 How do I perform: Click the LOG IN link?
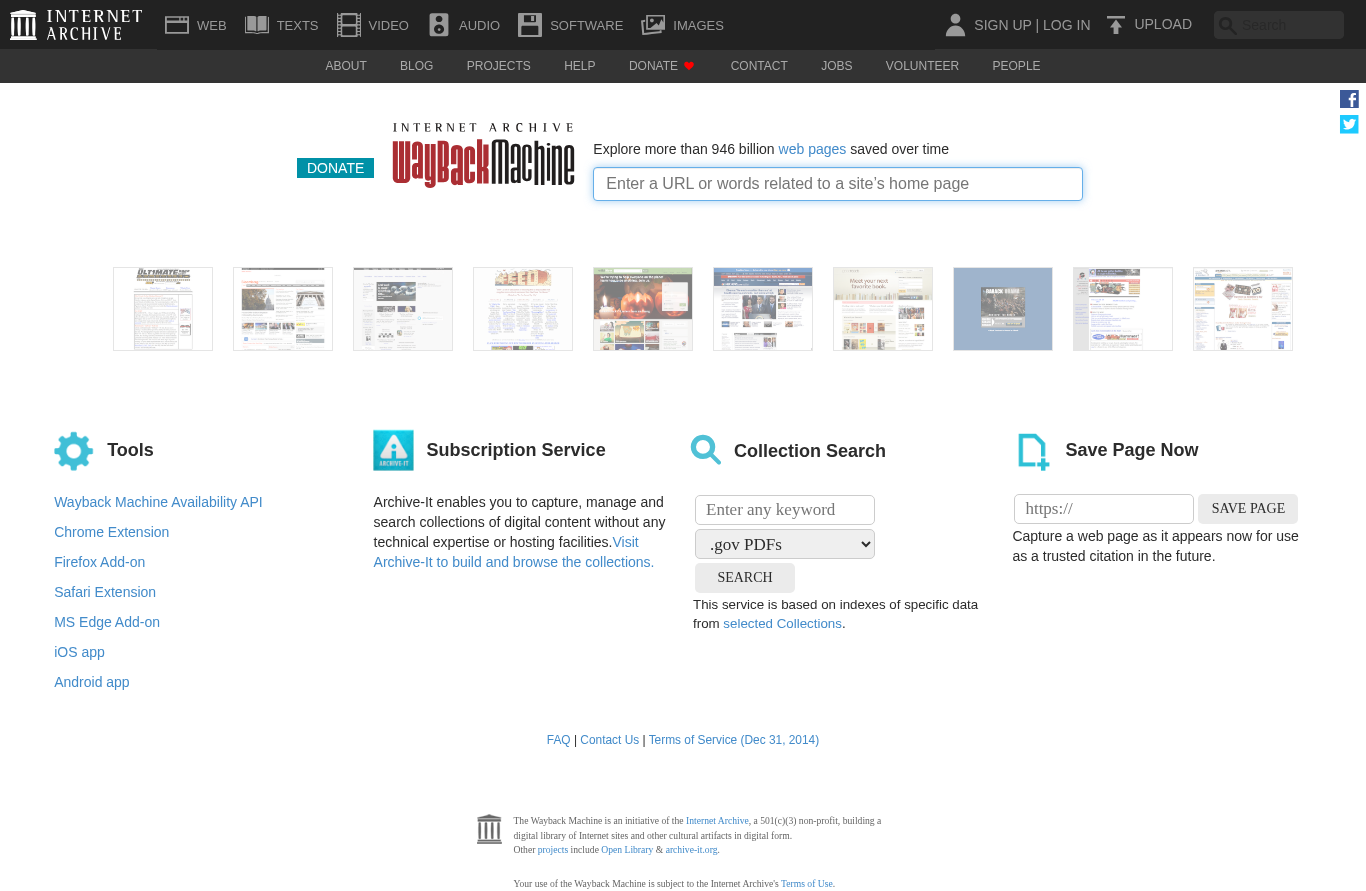tap(1067, 25)
